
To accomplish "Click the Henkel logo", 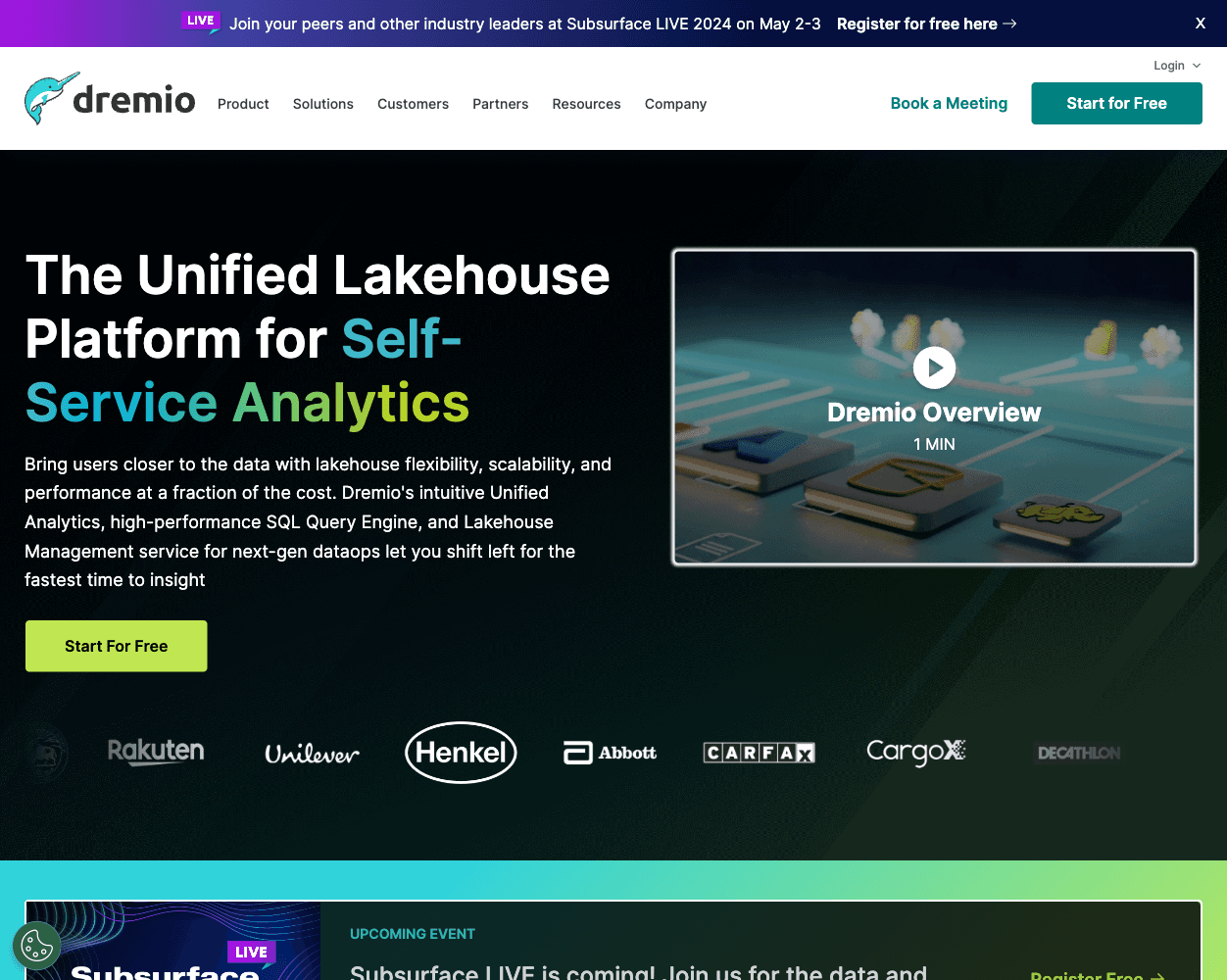I will point(461,753).
